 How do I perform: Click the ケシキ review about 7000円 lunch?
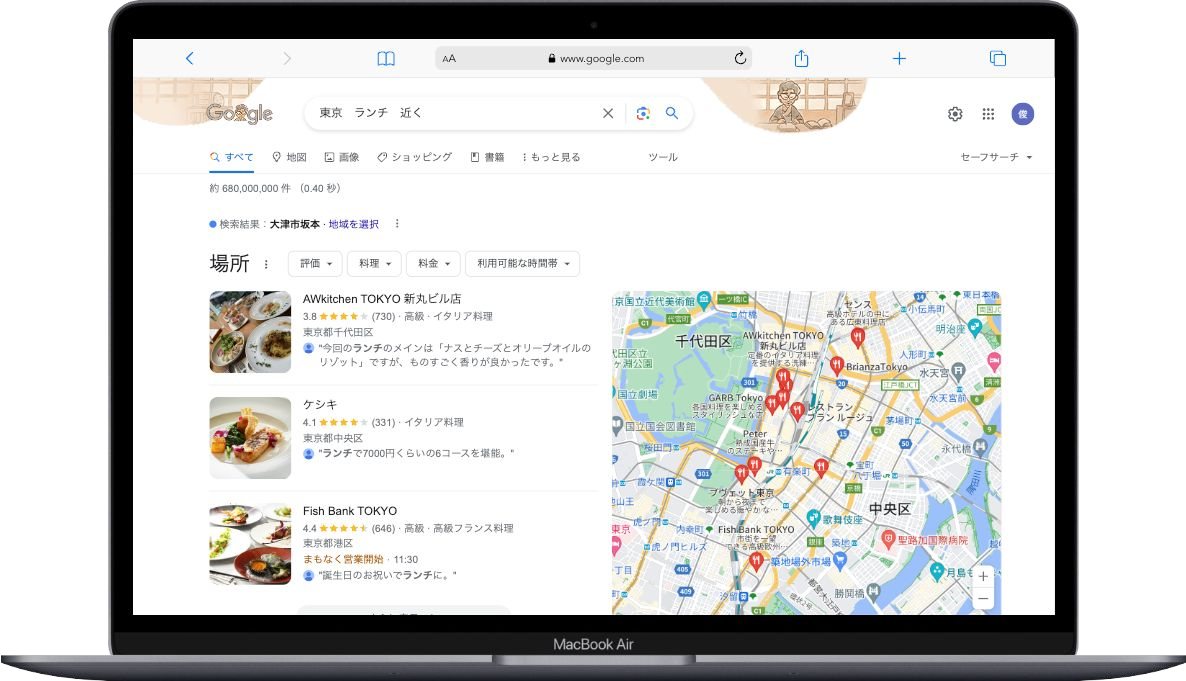[x=415, y=453]
